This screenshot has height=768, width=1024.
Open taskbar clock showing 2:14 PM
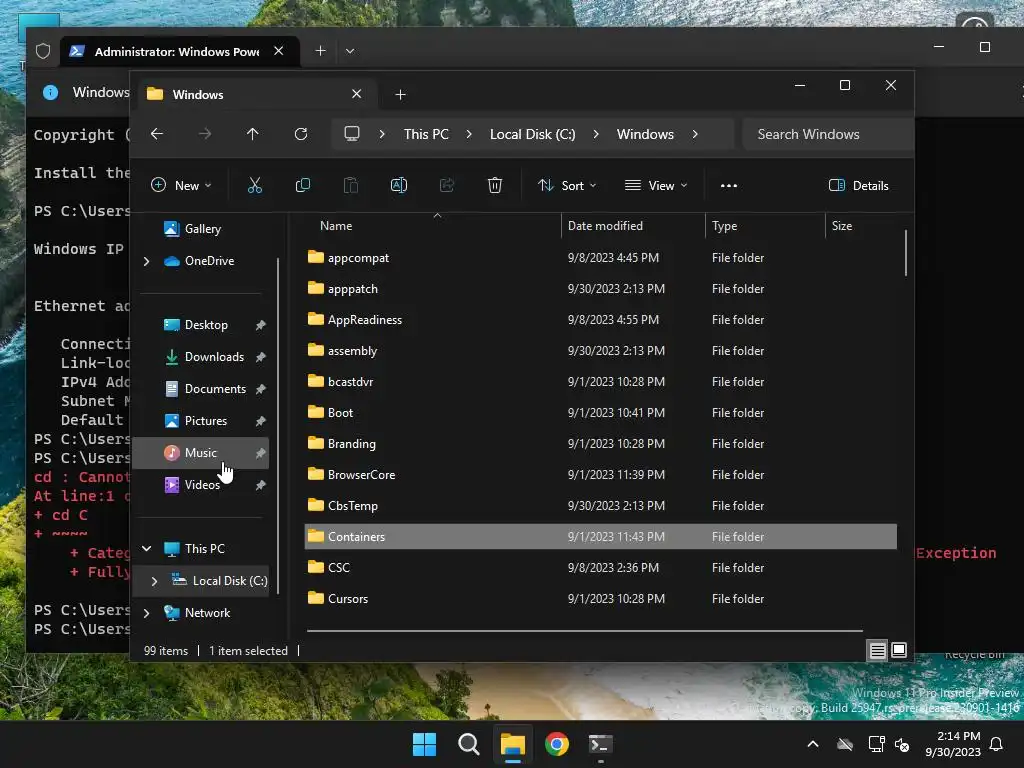pos(953,744)
